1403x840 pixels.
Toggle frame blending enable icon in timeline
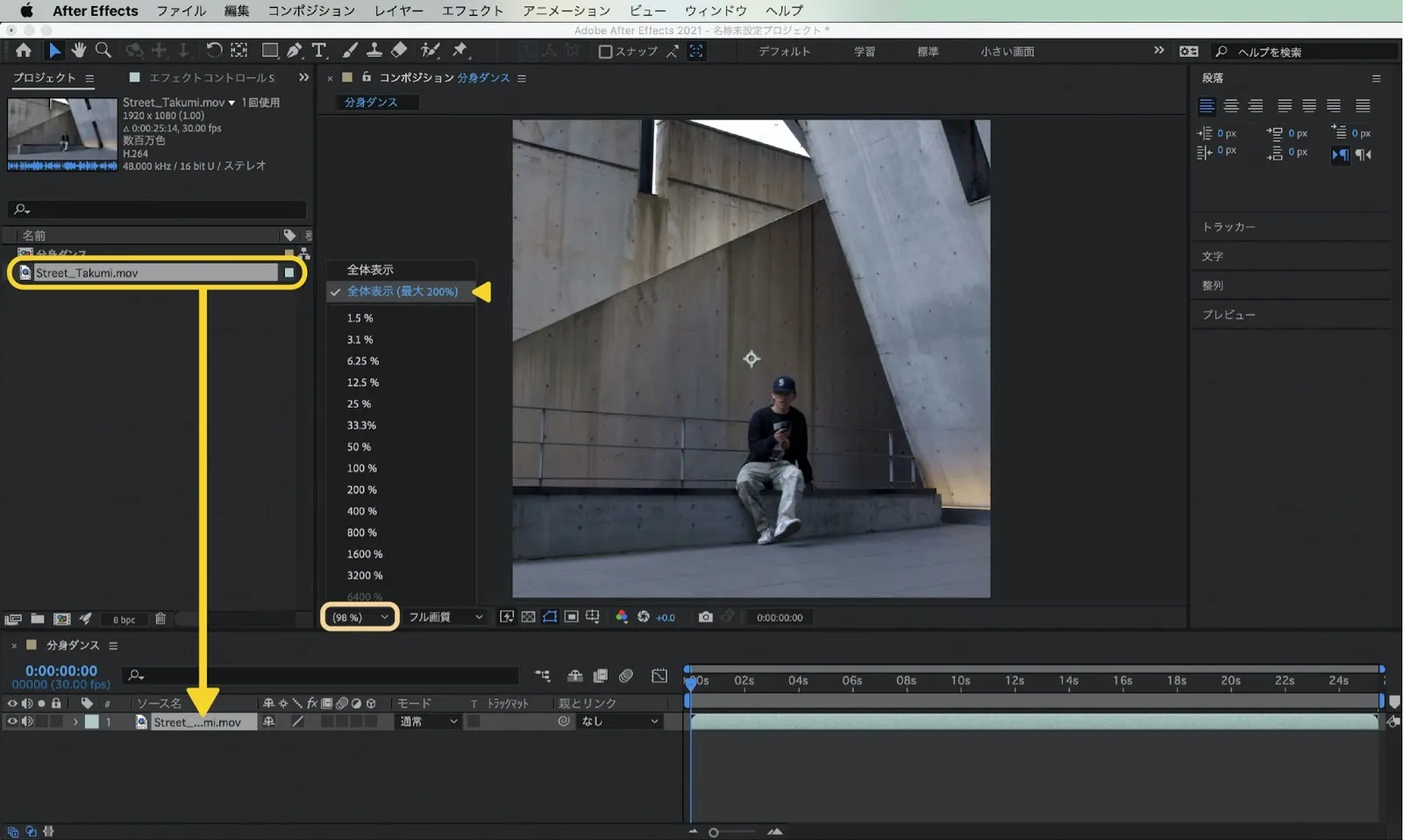[601, 675]
